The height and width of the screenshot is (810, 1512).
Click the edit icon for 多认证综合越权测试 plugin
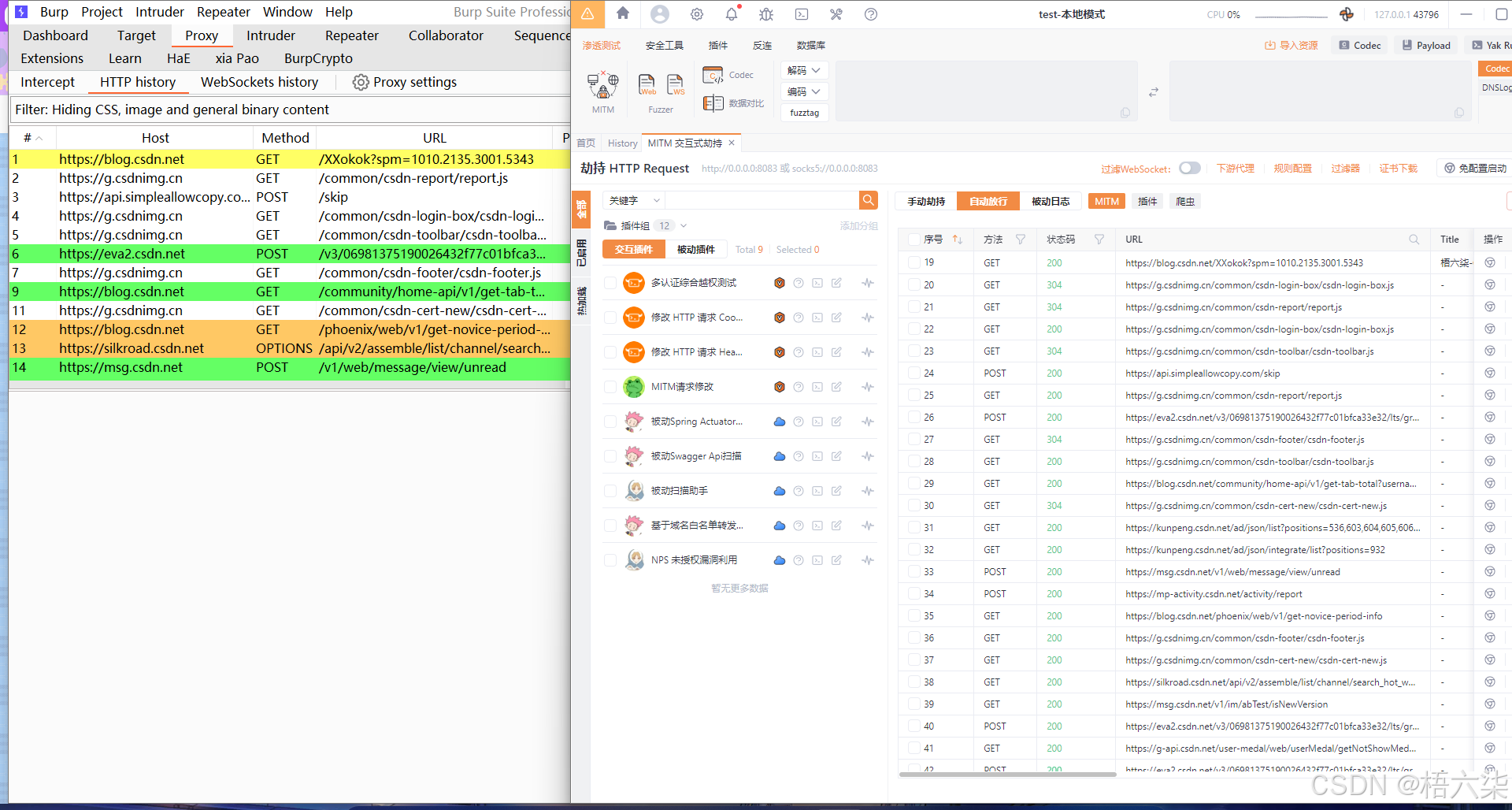(x=836, y=283)
